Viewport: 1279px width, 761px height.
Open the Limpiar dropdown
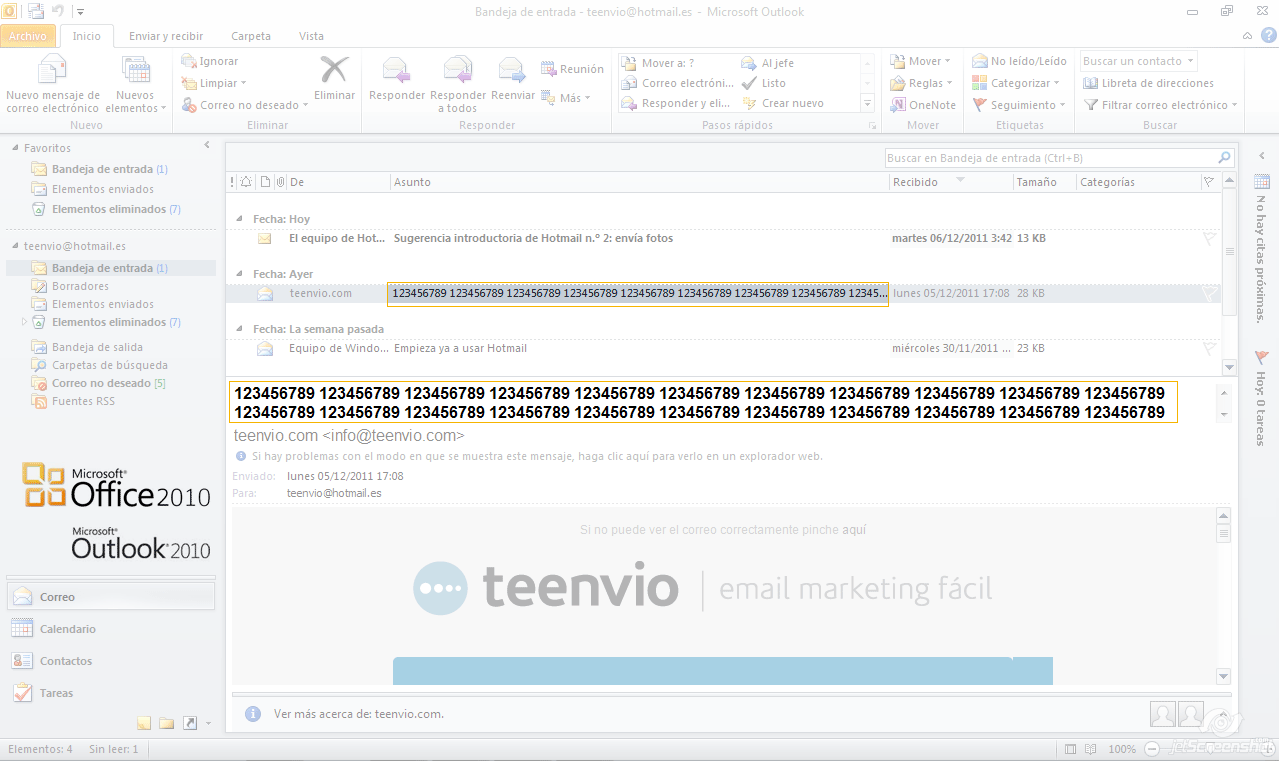click(x=214, y=83)
